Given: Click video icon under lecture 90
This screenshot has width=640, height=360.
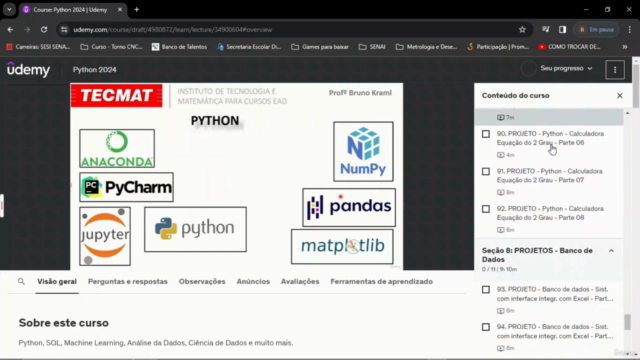Looking at the screenshot, I should [x=500, y=155].
